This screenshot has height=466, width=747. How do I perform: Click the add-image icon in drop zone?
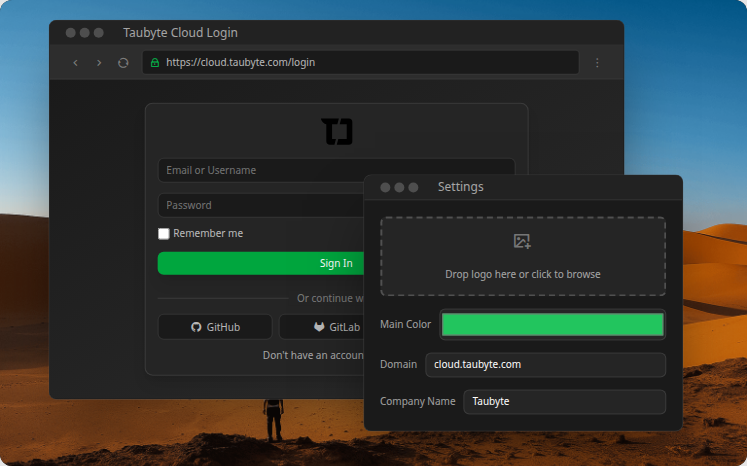[x=522, y=241]
